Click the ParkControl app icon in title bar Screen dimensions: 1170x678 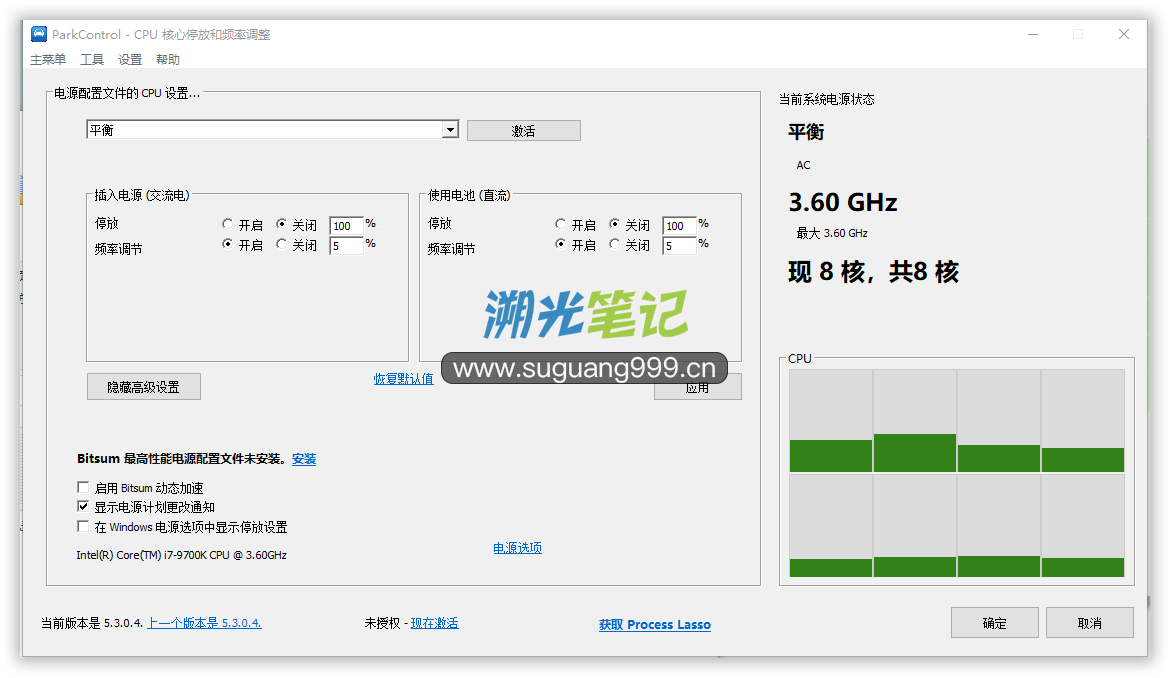[39, 34]
